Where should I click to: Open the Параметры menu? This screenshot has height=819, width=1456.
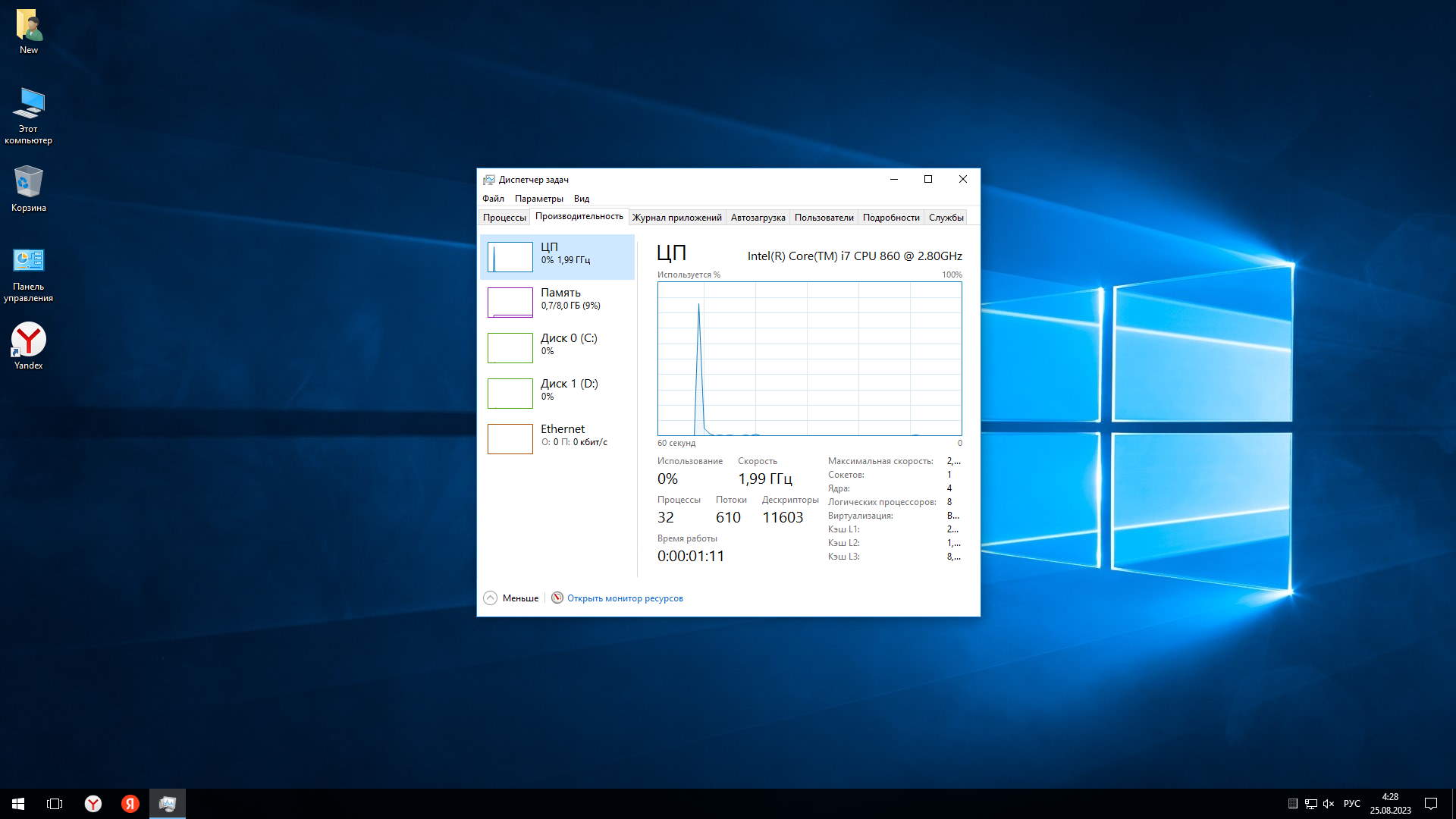pyautogui.click(x=538, y=199)
